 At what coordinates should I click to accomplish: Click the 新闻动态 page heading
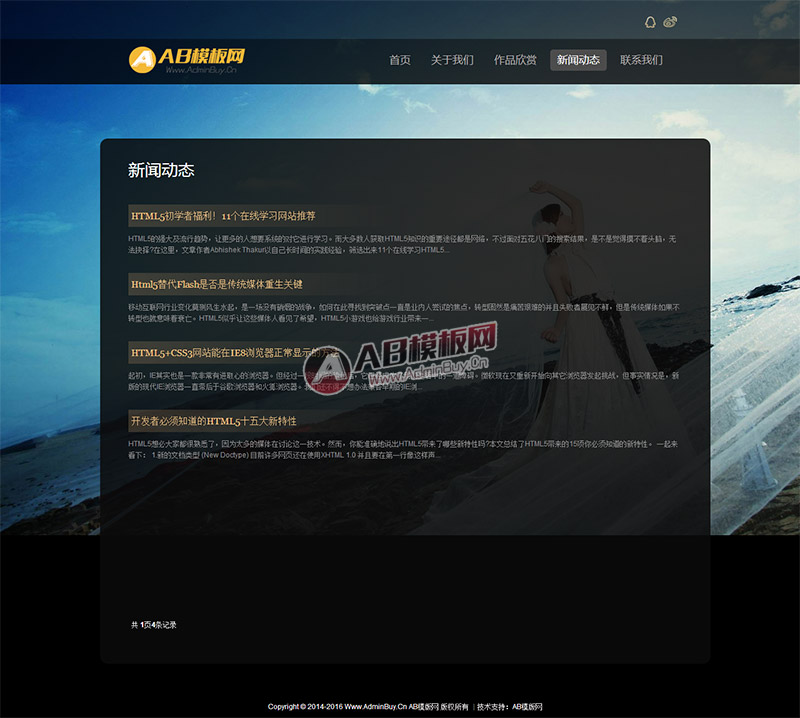click(x=161, y=170)
